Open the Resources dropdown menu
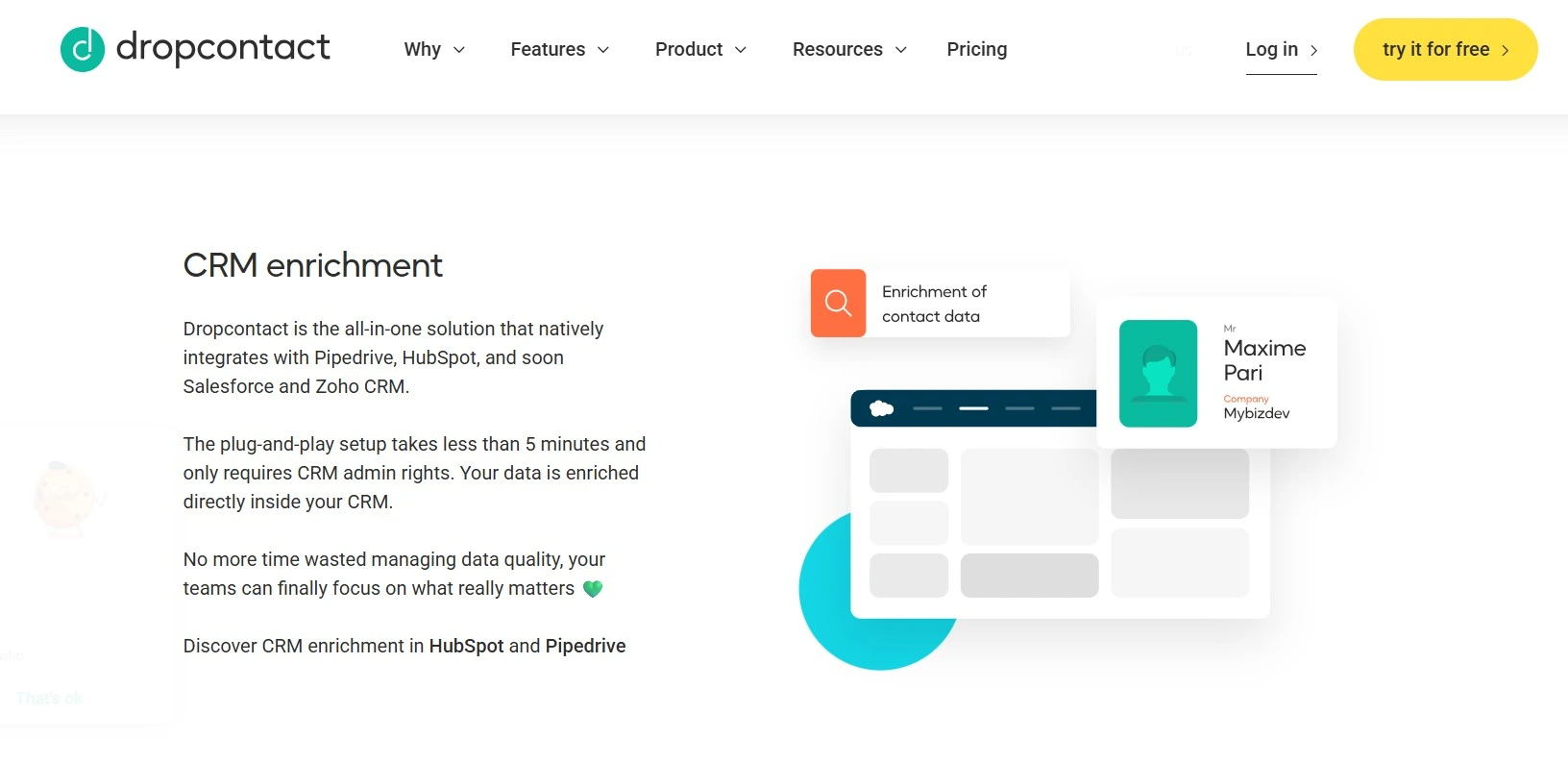 click(x=850, y=49)
